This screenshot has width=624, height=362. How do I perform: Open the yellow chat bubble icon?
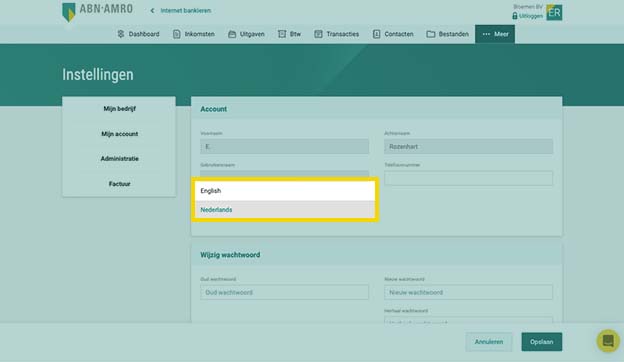click(x=608, y=341)
